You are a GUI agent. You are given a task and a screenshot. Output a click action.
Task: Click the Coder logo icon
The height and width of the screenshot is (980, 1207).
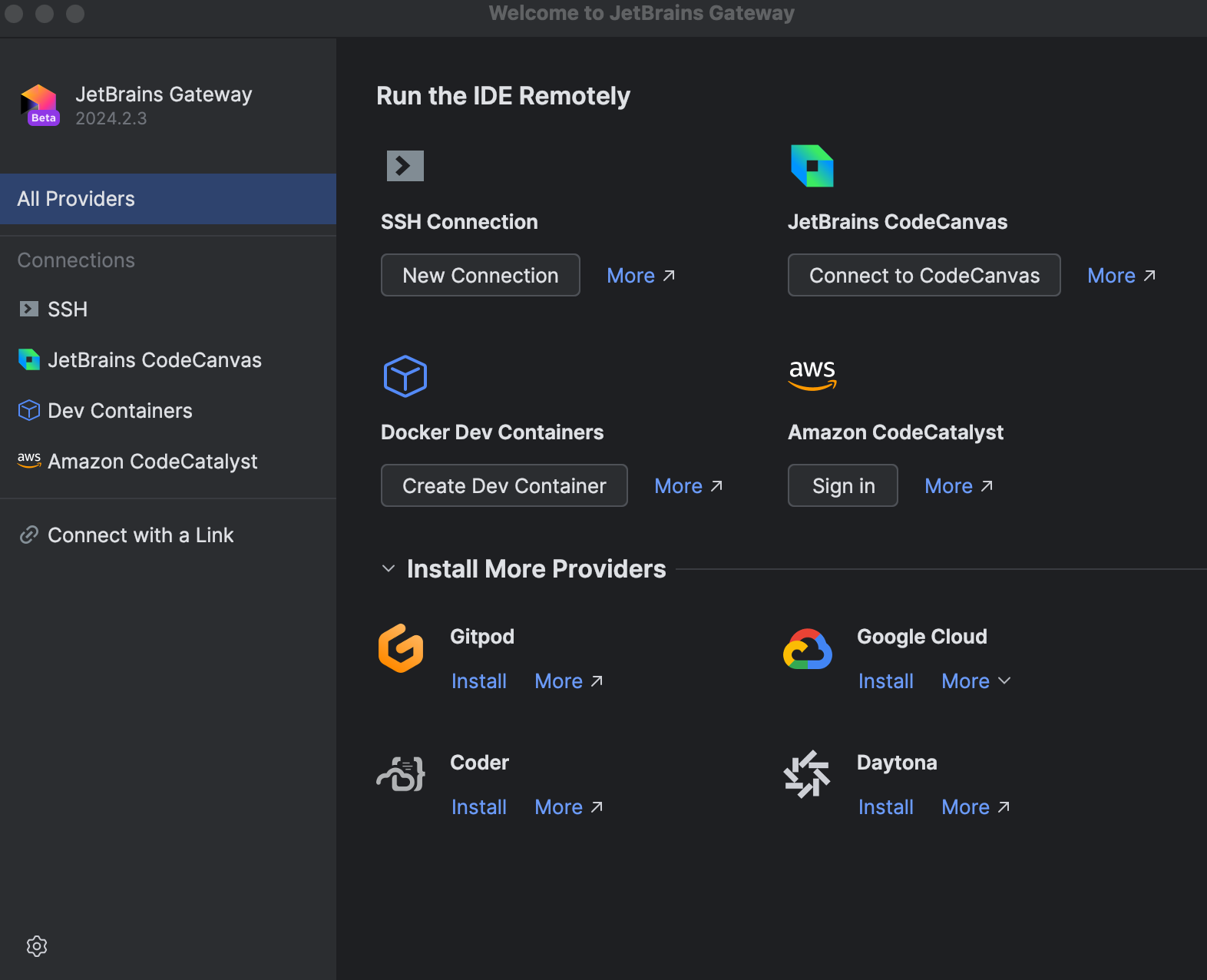(401, 774)
